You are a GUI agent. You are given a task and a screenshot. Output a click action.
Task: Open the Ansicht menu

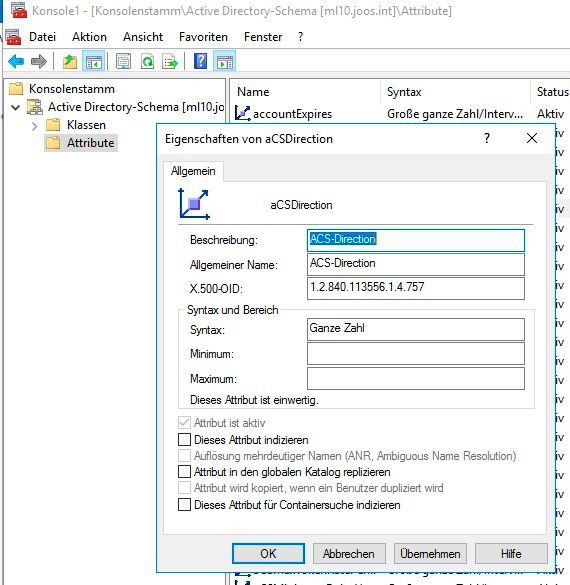[x=143, y=37]
